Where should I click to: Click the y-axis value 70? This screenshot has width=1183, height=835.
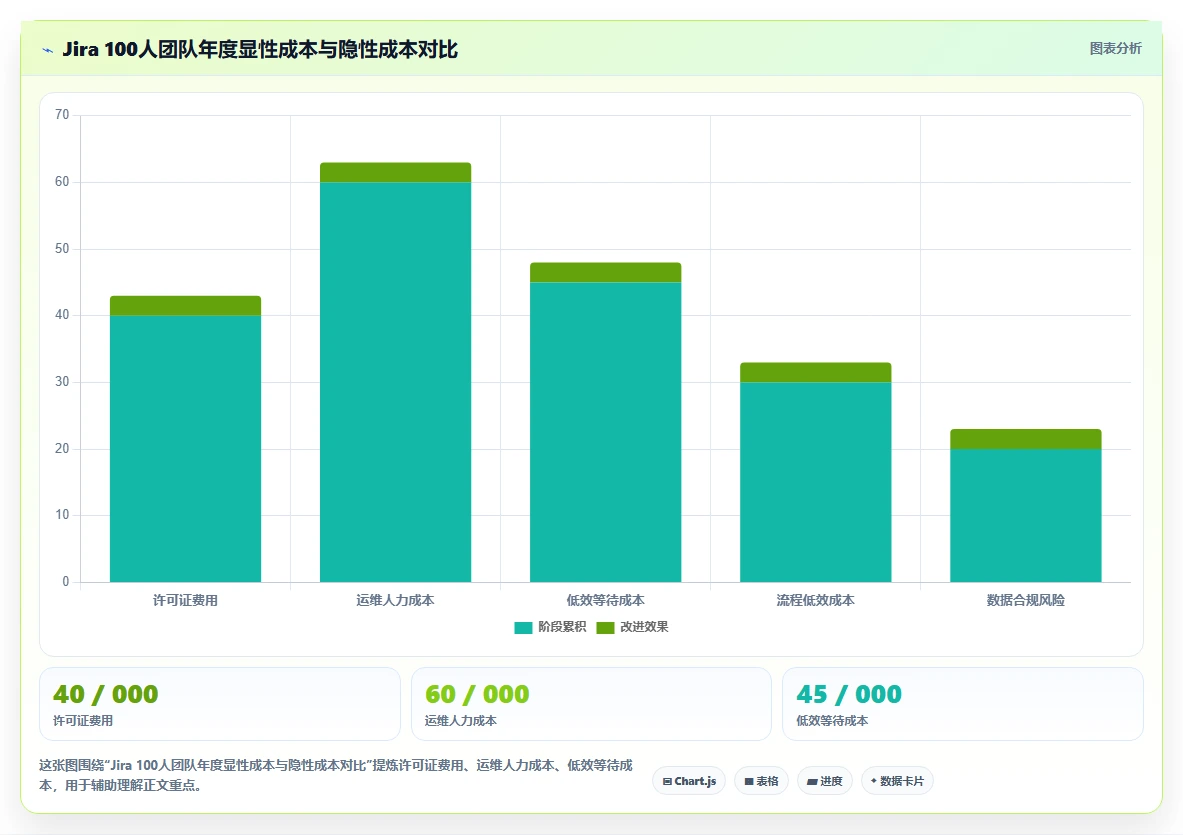point(62,115)
